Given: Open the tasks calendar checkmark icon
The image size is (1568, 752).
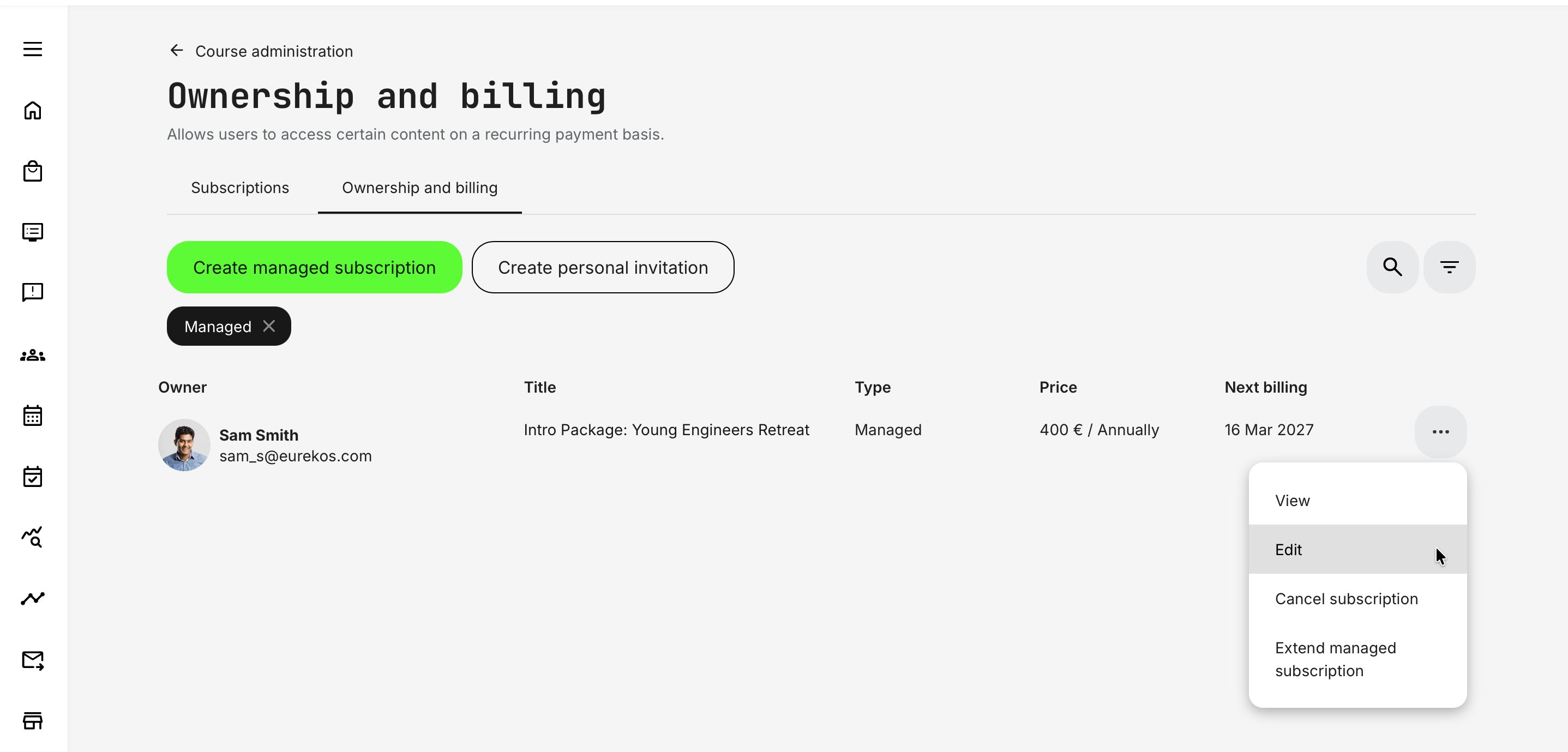Looking at the screenshot, I should coord(32,477).
